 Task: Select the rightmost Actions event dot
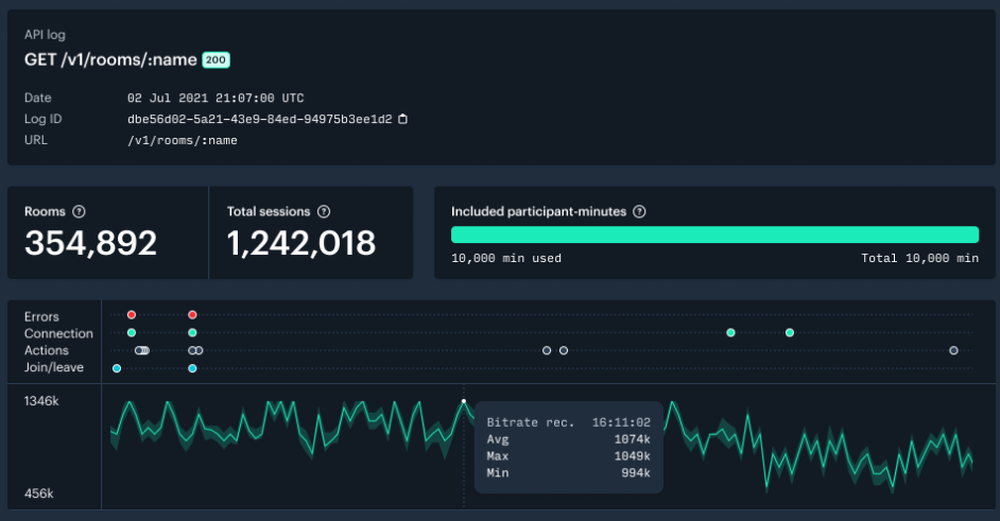pos(954,350)
